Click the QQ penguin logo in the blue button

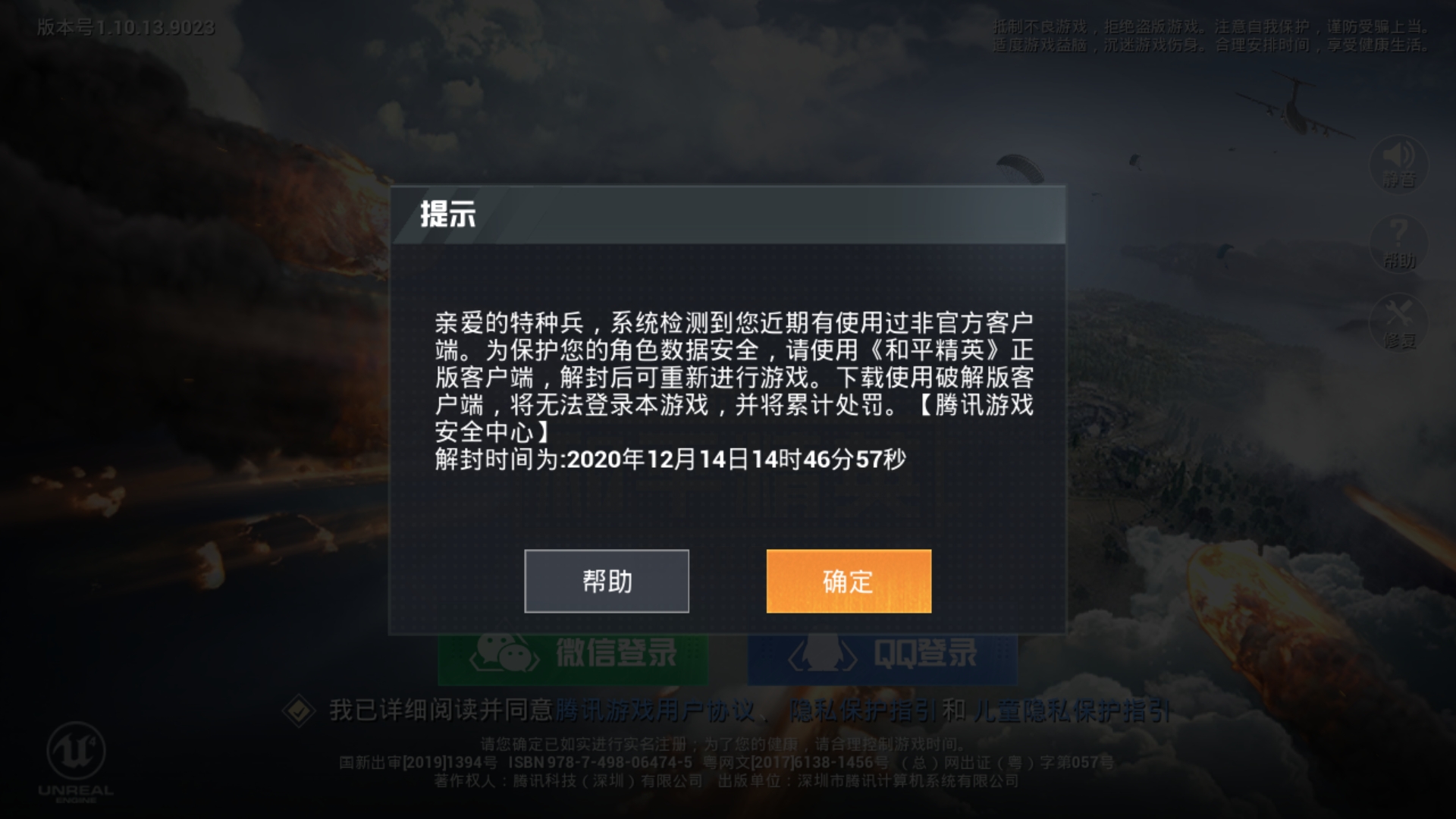[x=823, y=653]
